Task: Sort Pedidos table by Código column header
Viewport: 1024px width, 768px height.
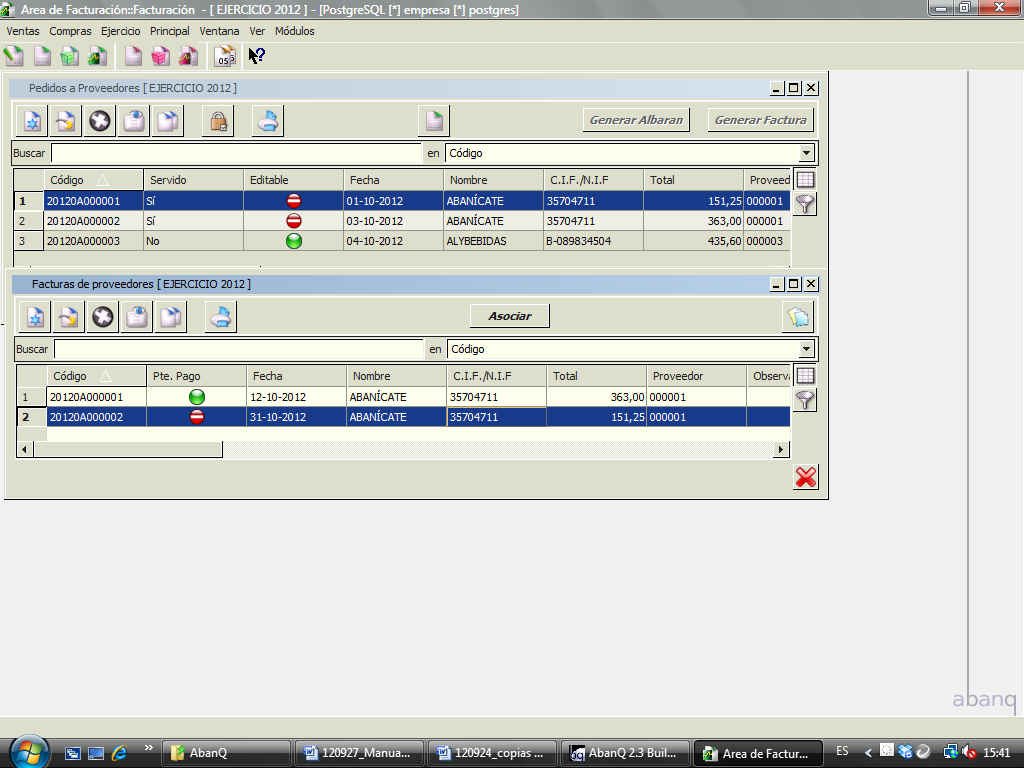Action: 93,180
